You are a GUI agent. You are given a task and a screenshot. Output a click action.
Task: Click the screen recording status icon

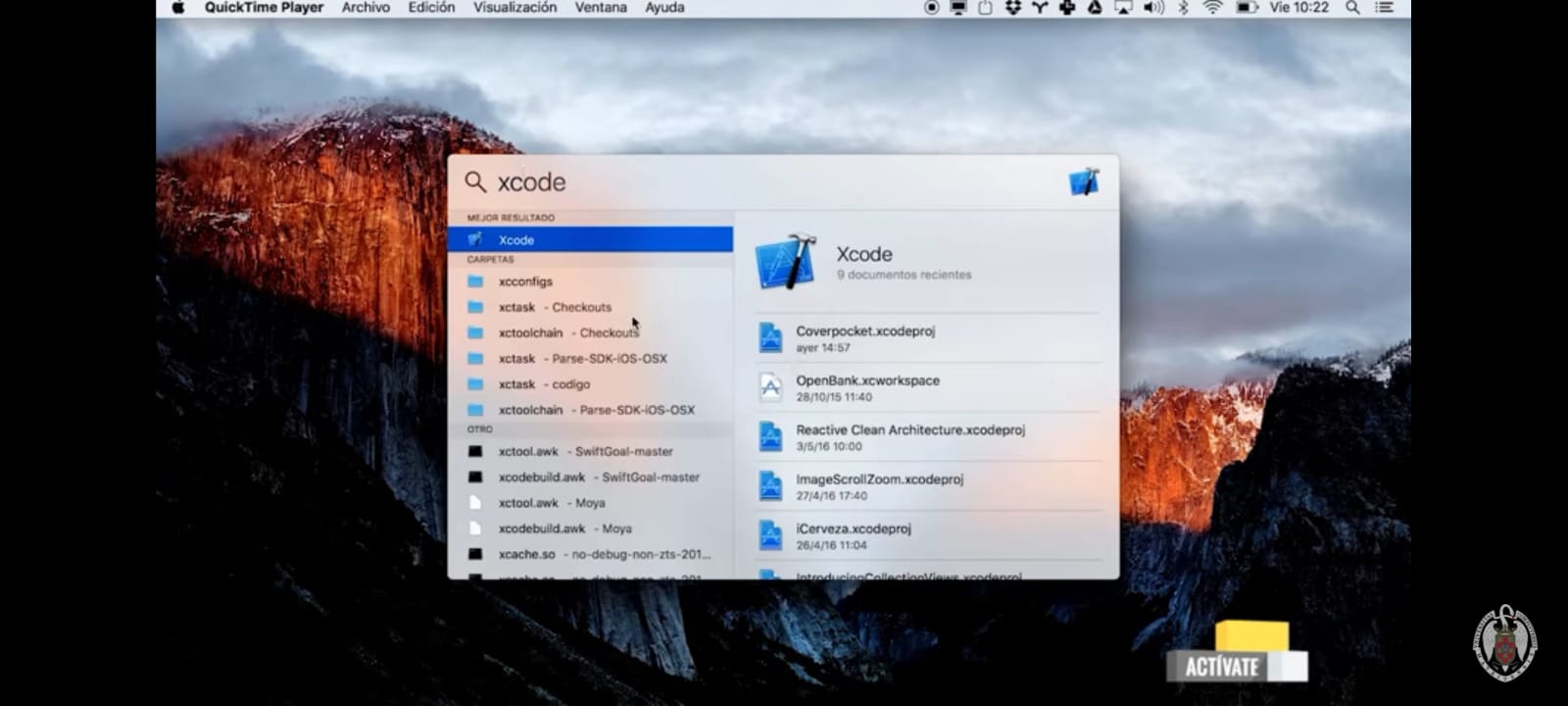click(x=931, y=7)
